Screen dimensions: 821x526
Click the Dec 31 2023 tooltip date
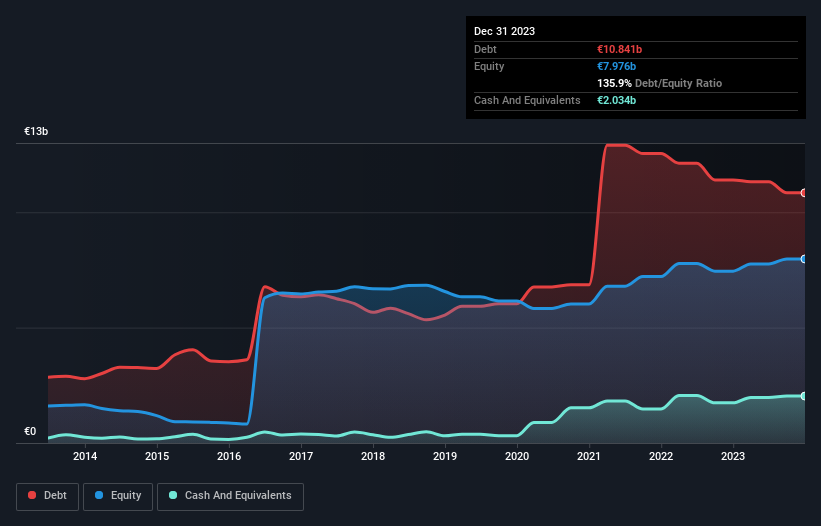(x=504, y=31)
